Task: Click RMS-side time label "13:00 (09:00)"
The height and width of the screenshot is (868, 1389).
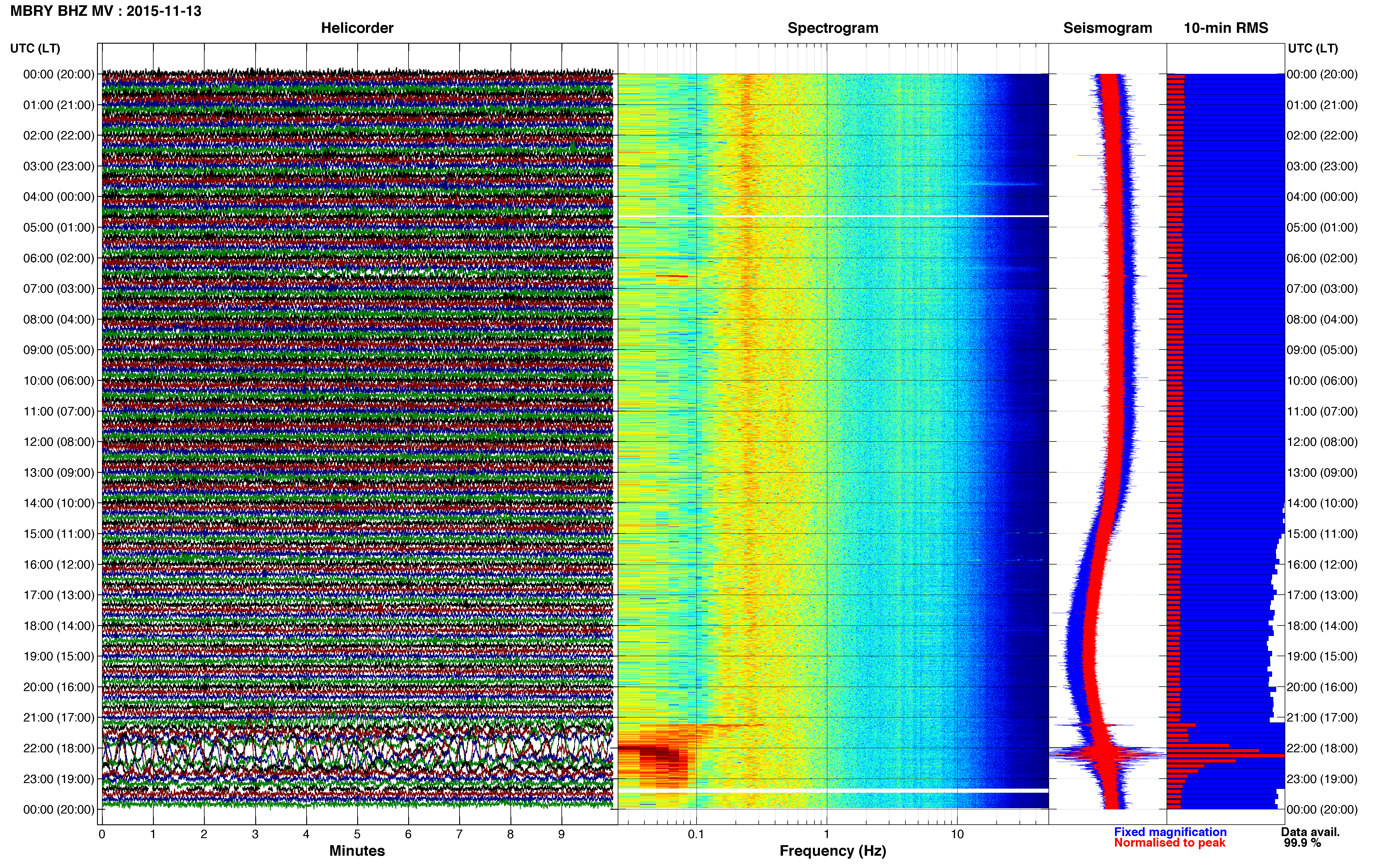Action: click(1322, 473)
